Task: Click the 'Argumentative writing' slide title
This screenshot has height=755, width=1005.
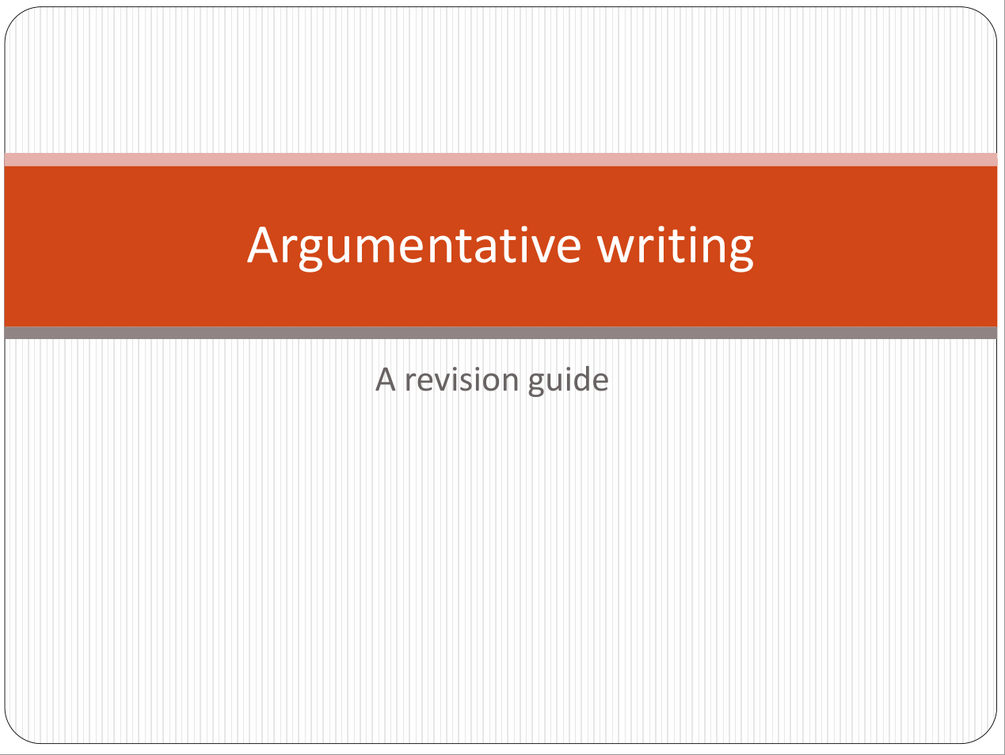Action: click(x=500, y=246)
